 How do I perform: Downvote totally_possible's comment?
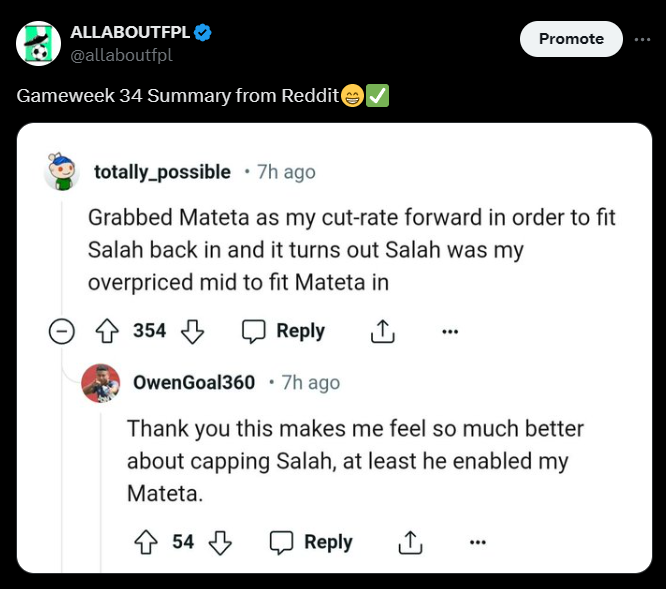(x=193, y=331)
